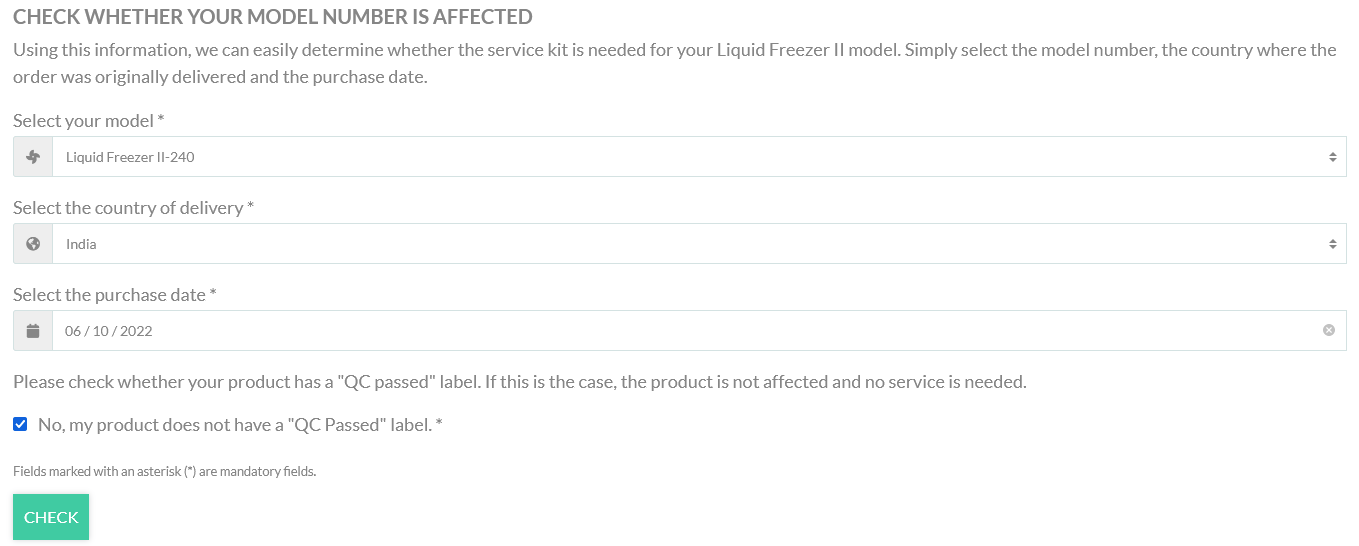Click inside the purchase date input field
Viewport: 1359px width, 546px height.
pos(699,331)
